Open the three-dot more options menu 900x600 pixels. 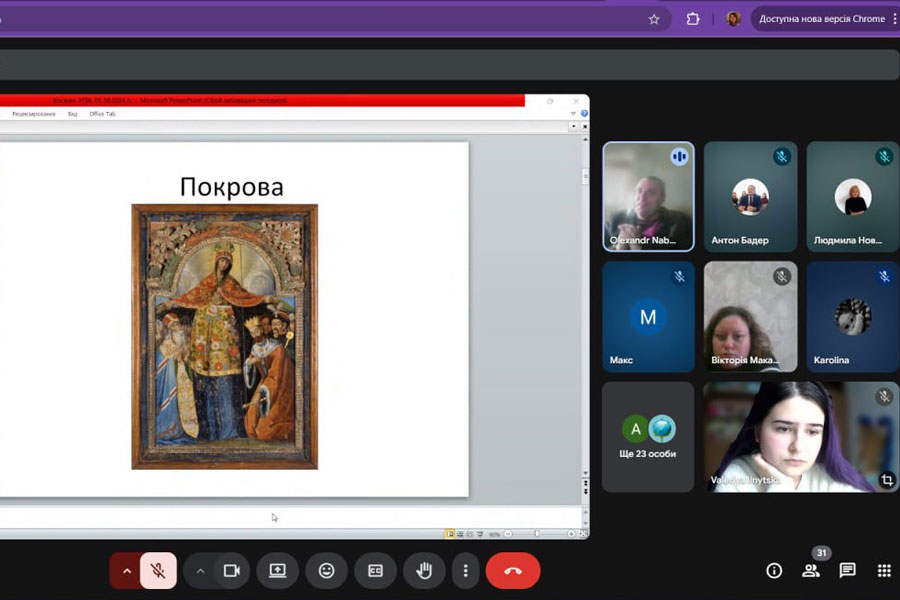coord(465,570)
